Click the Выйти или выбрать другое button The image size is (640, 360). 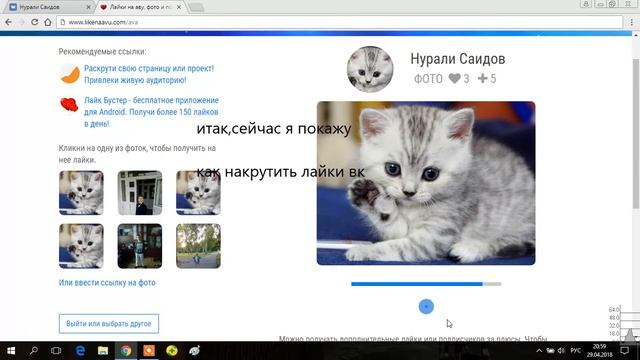click(x=109, y=324)
